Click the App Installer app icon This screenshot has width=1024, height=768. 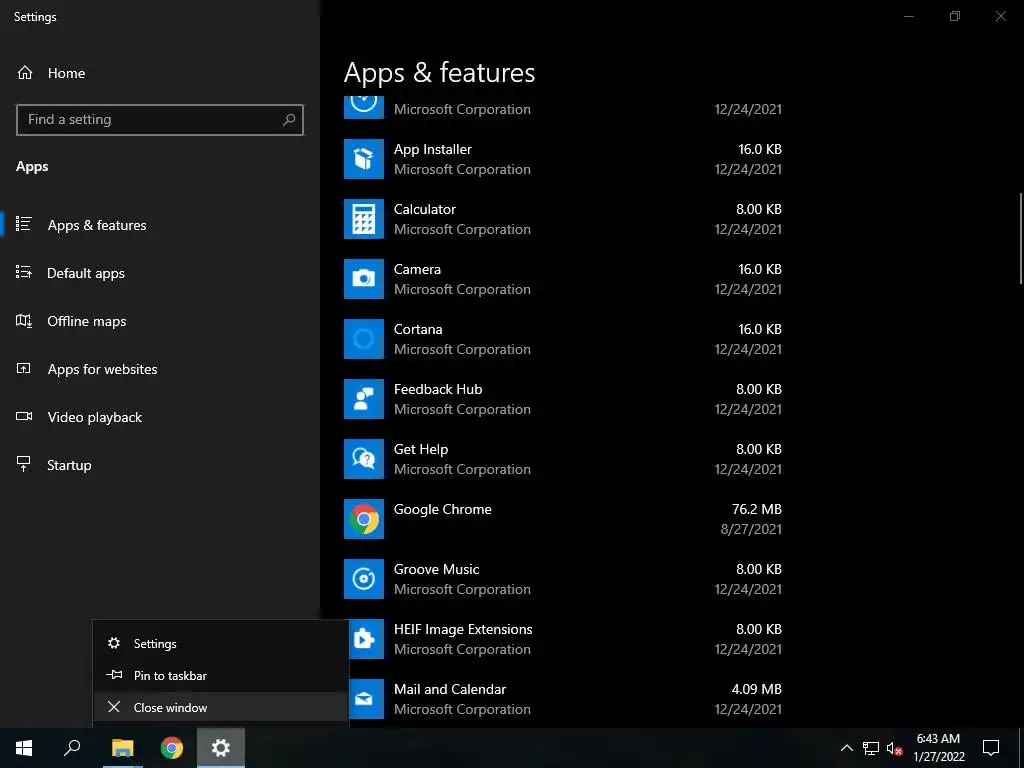(x=364, y=159)
